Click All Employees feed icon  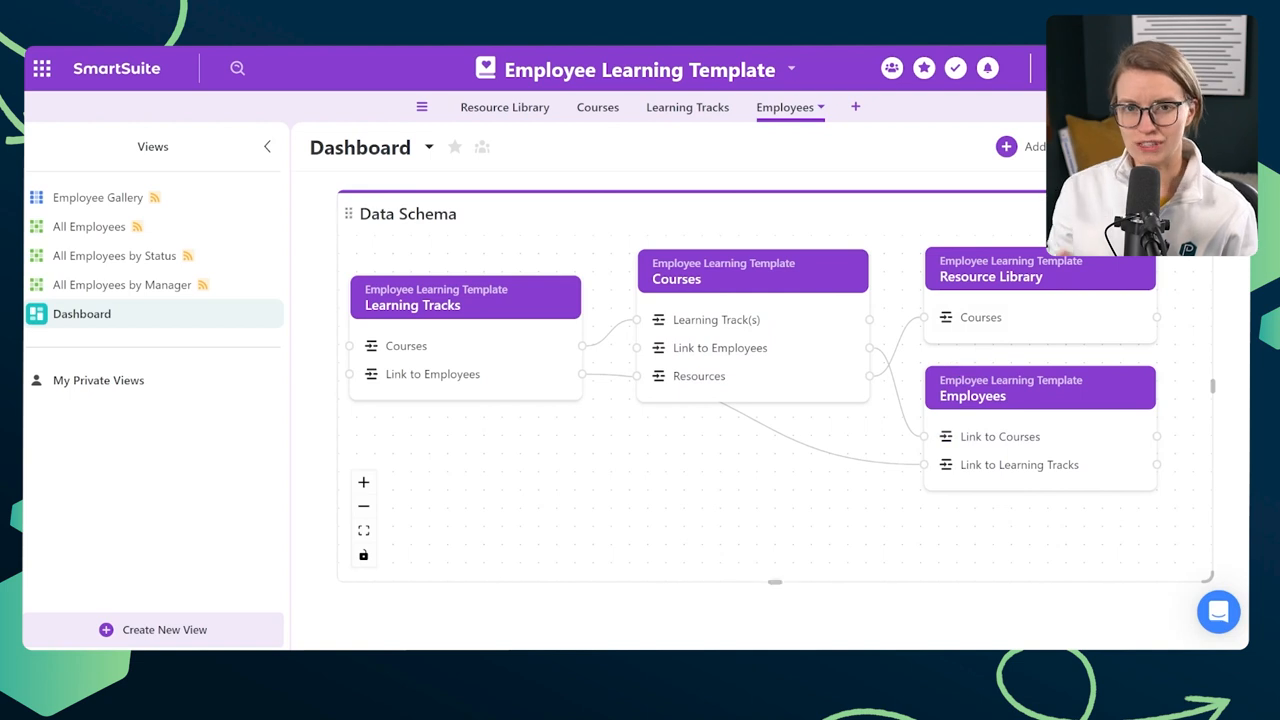[138, 227]
